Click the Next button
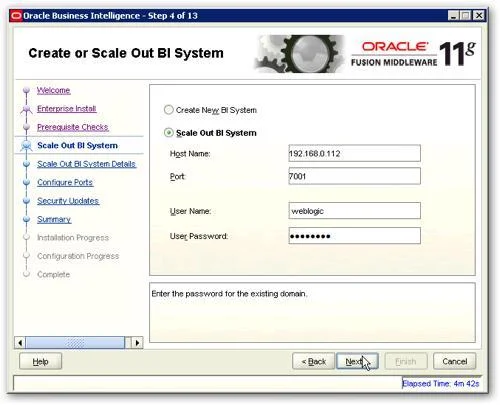 pos(357,361)
